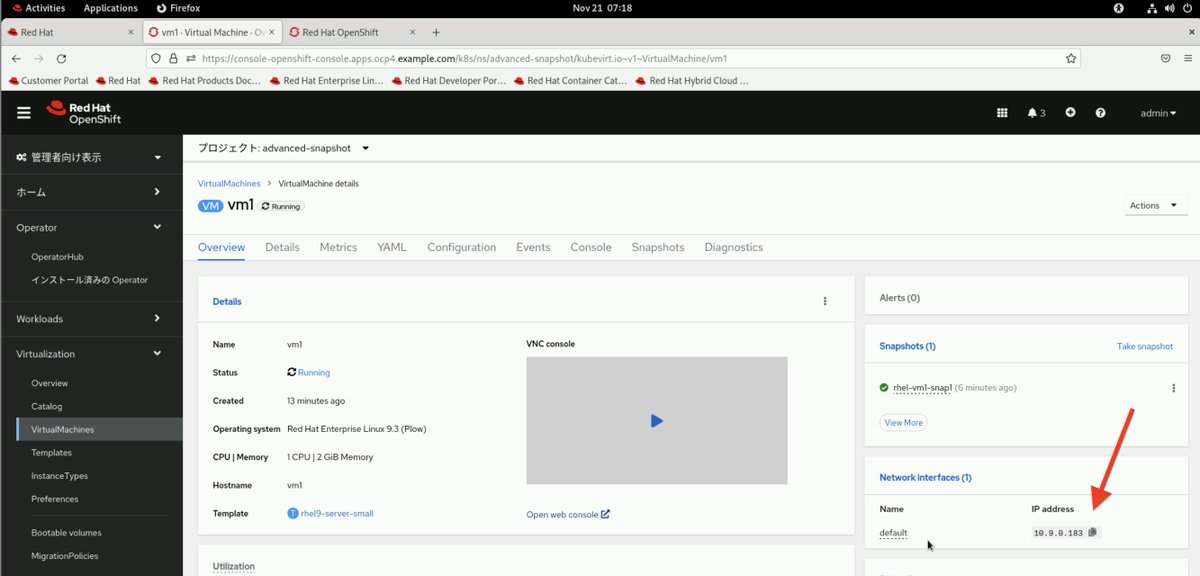Open the accessibility icon in top bar
1200x576 pixels.
pyautogui.click(x=1119, y=8)
